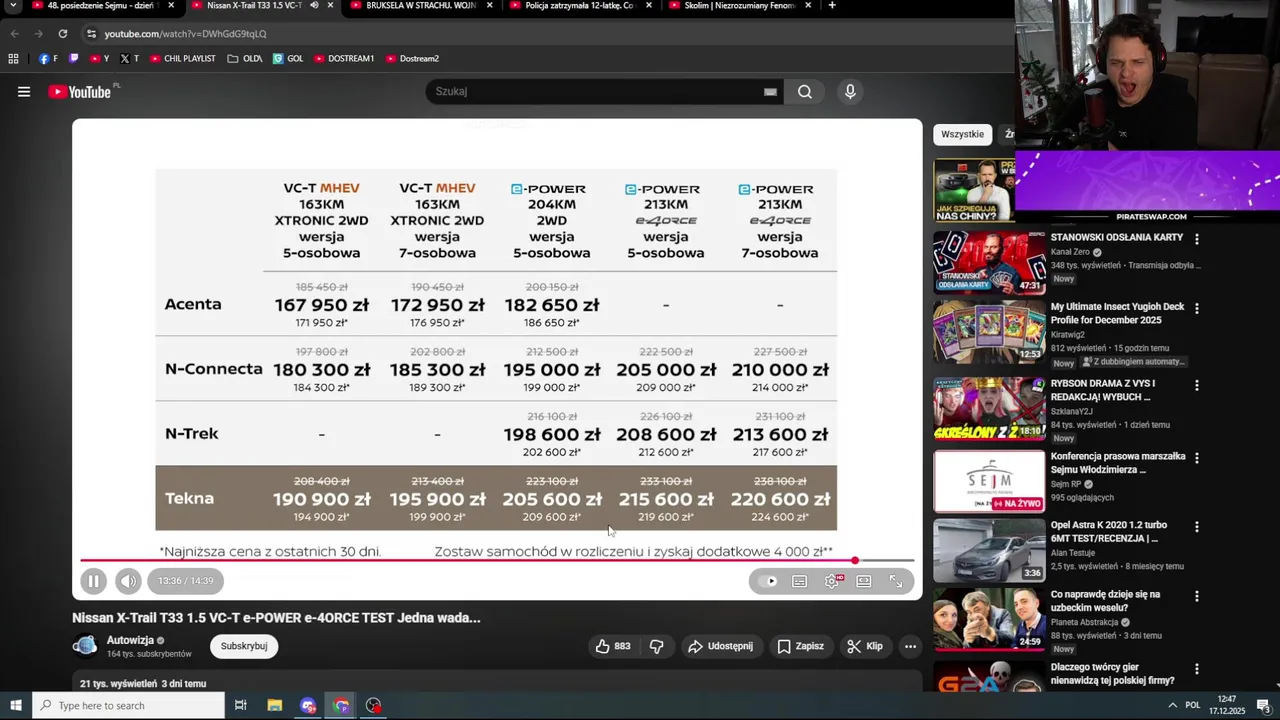Open File Explorer from the taskbar
This screenshot has height=720, width=1280.
point(275,706)
